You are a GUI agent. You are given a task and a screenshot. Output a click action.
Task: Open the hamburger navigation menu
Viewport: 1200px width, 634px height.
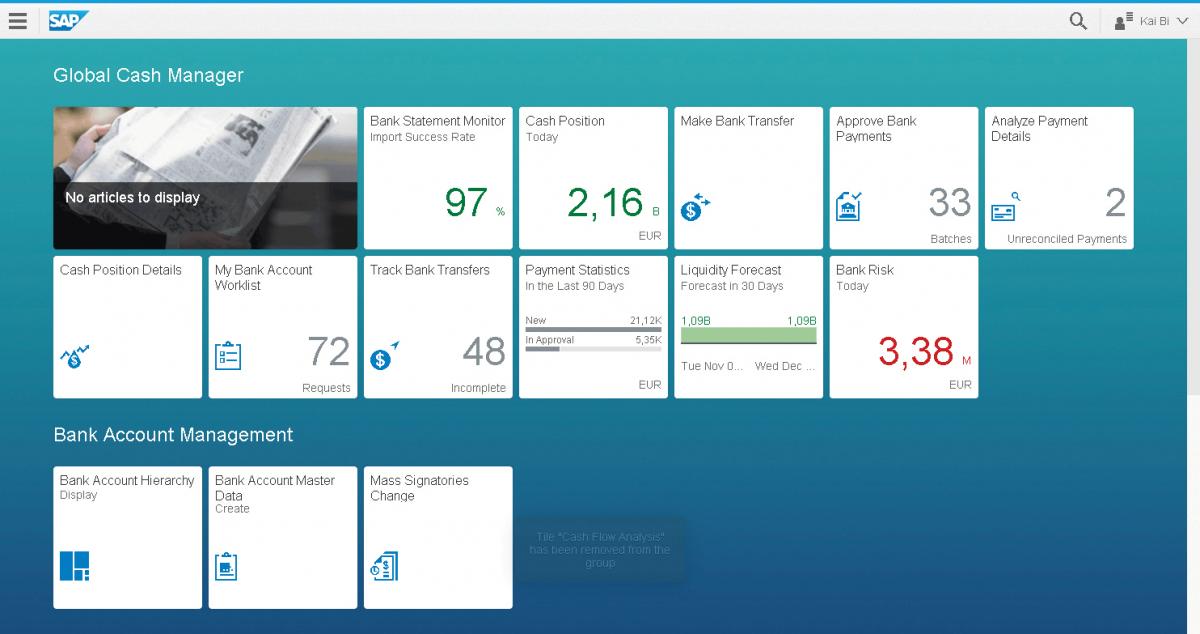coord(17,21)
